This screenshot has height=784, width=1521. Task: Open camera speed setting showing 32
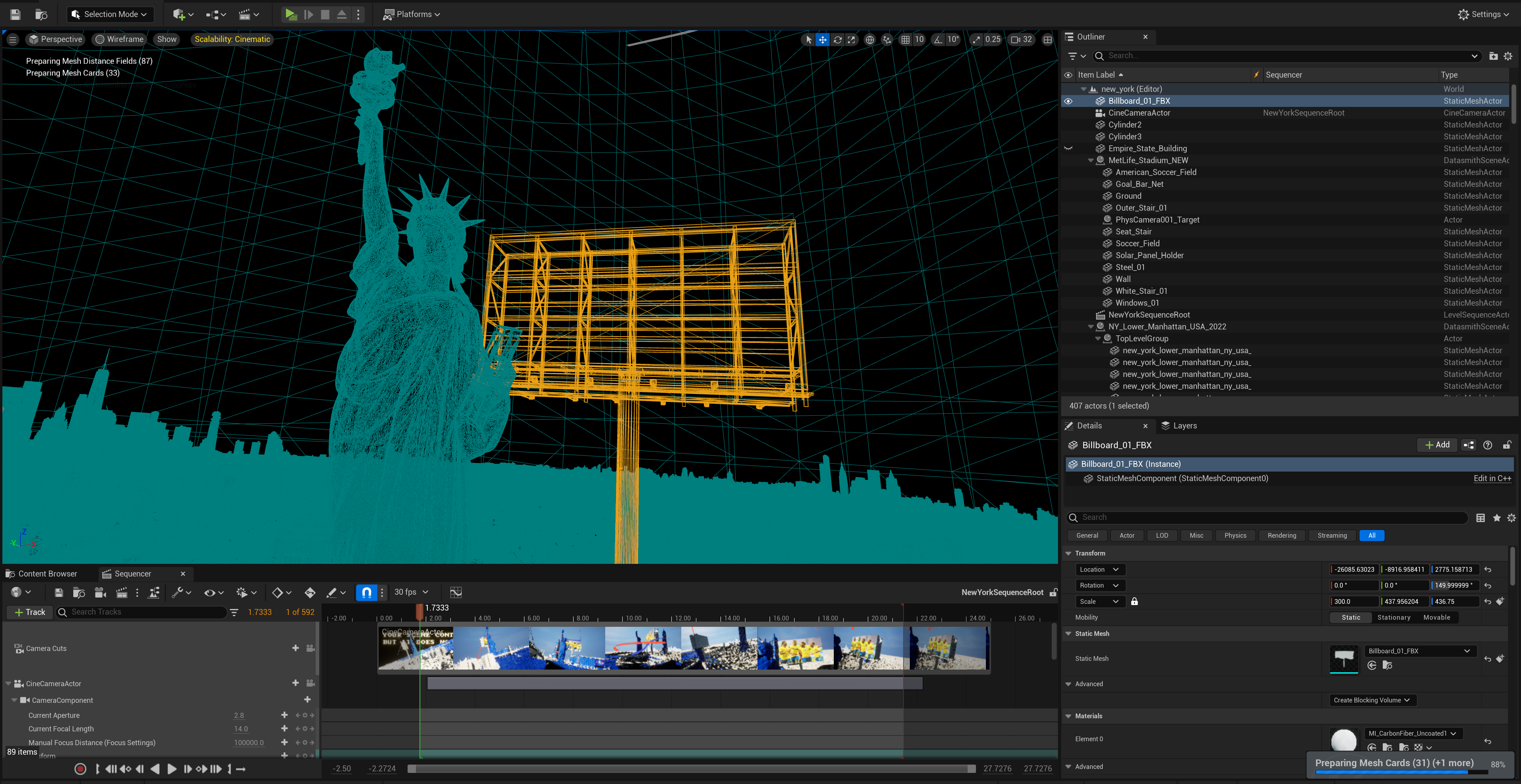click(1022, 40)
